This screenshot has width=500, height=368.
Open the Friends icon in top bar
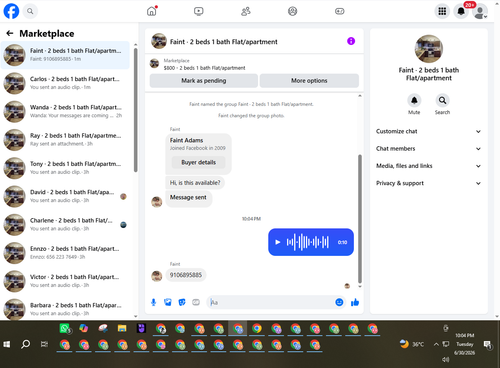click(246, 11)
